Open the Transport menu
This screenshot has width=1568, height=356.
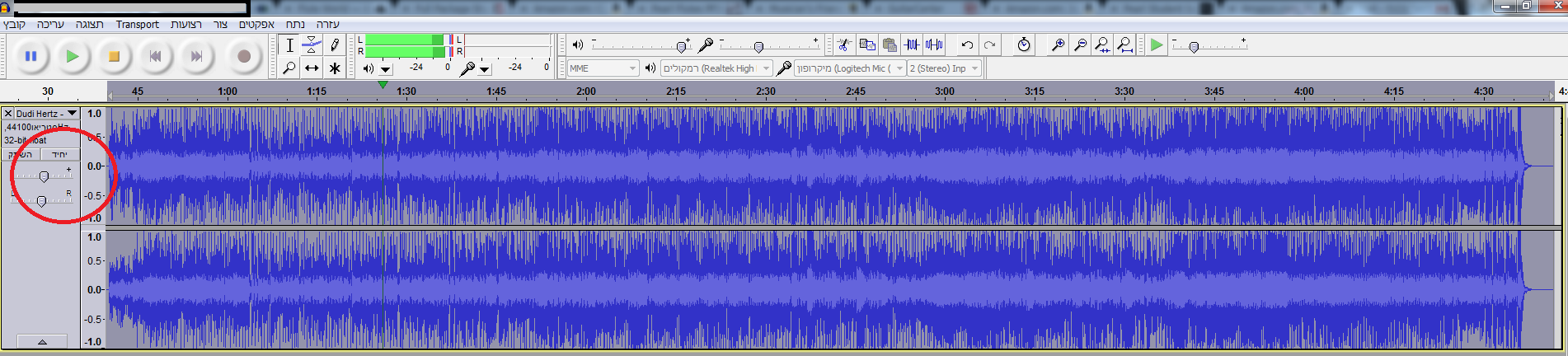(x=137, y=24)
